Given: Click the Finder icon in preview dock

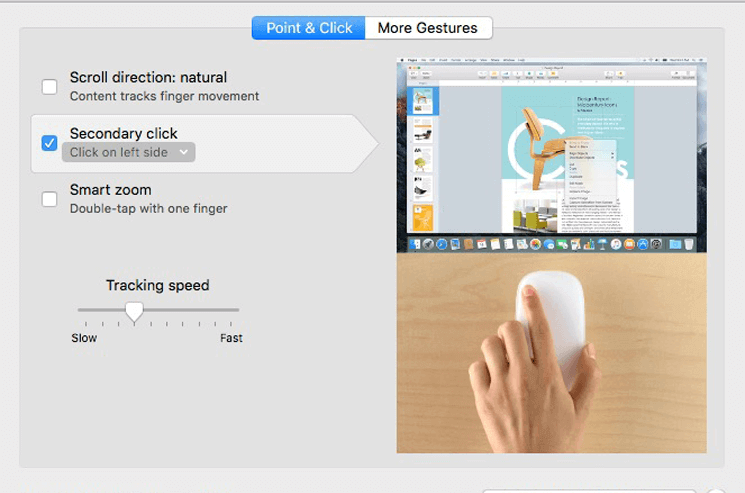Looking at the screenshot, I should 415,244.
